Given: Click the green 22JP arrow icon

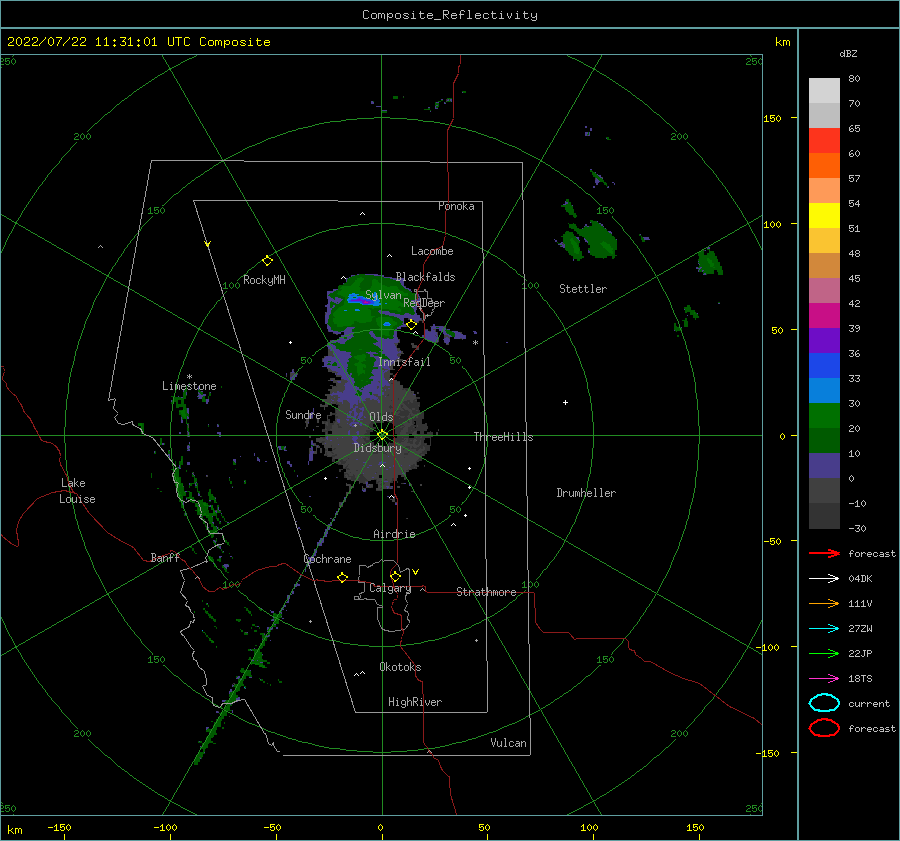Looking at the screenshot, I should point(824,653).
